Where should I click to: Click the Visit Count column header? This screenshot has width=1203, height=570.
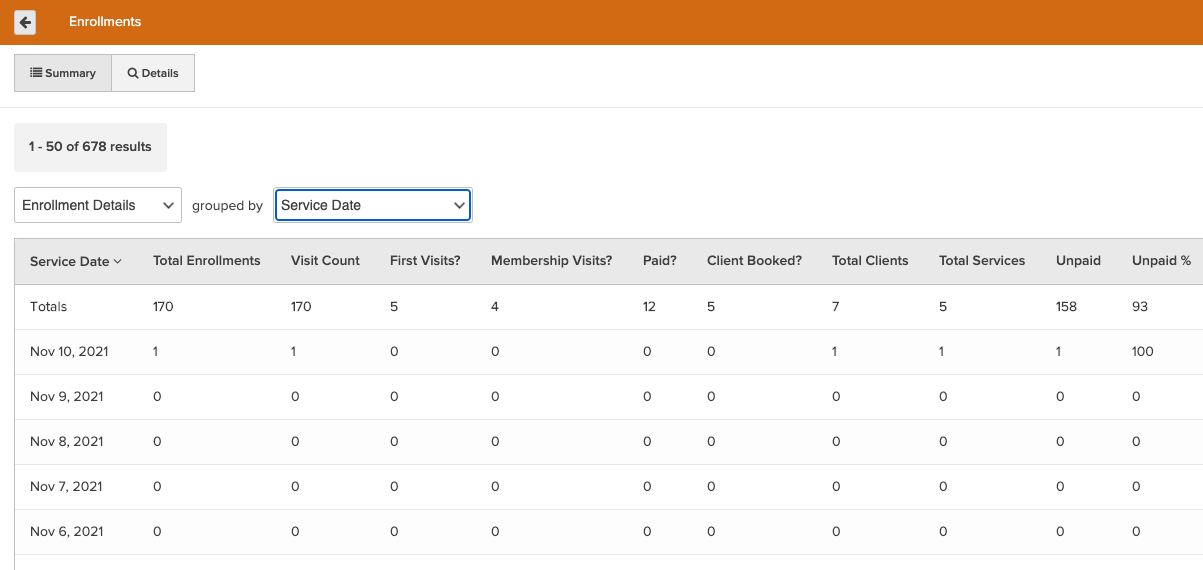[x=325, y=261]
